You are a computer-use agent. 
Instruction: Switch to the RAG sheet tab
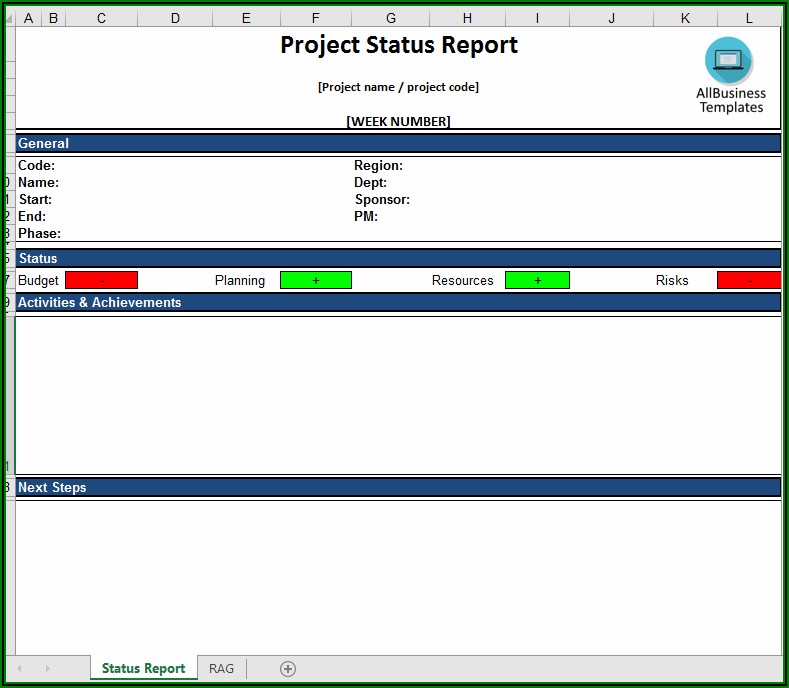(221, 668)
